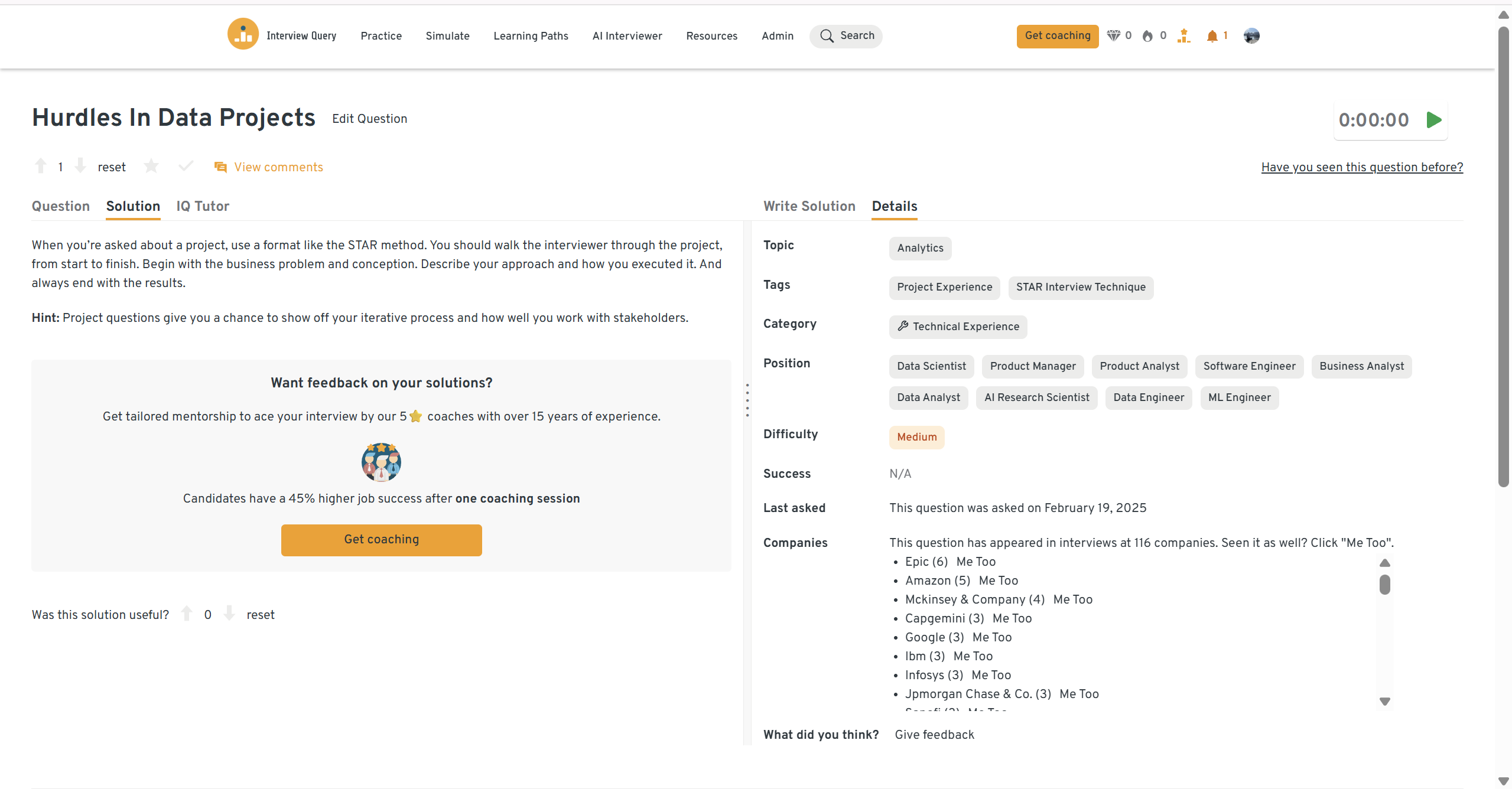Open the leaderboard podium icon
The height and width of the screenshot is (789, 1512).
click(1183, 36)
